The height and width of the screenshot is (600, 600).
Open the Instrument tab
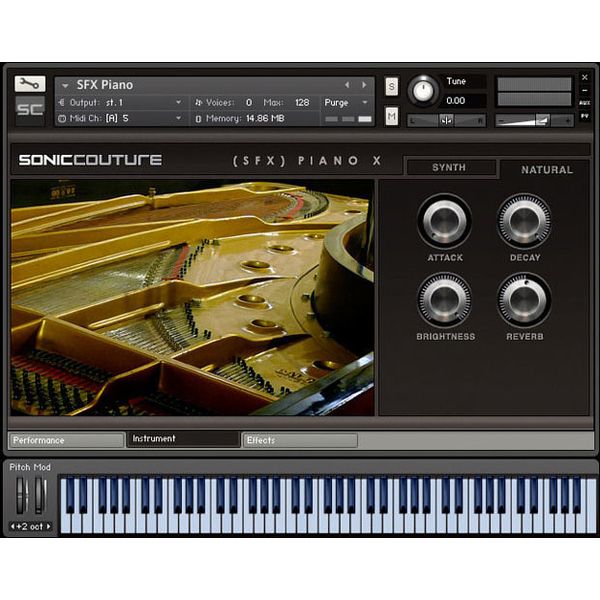(184, 439)
